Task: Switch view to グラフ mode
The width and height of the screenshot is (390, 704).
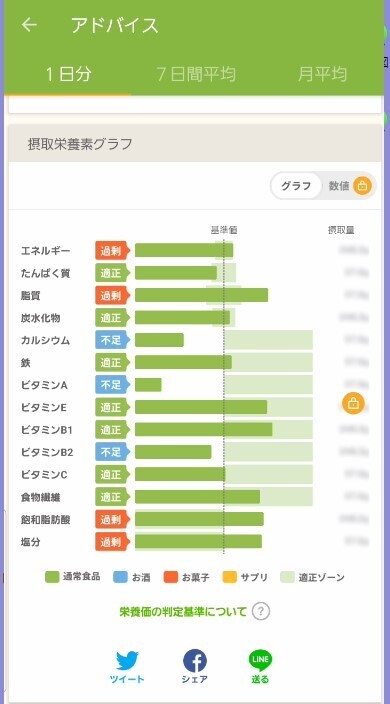Action: pyautogui.click(x=296, y=186)
